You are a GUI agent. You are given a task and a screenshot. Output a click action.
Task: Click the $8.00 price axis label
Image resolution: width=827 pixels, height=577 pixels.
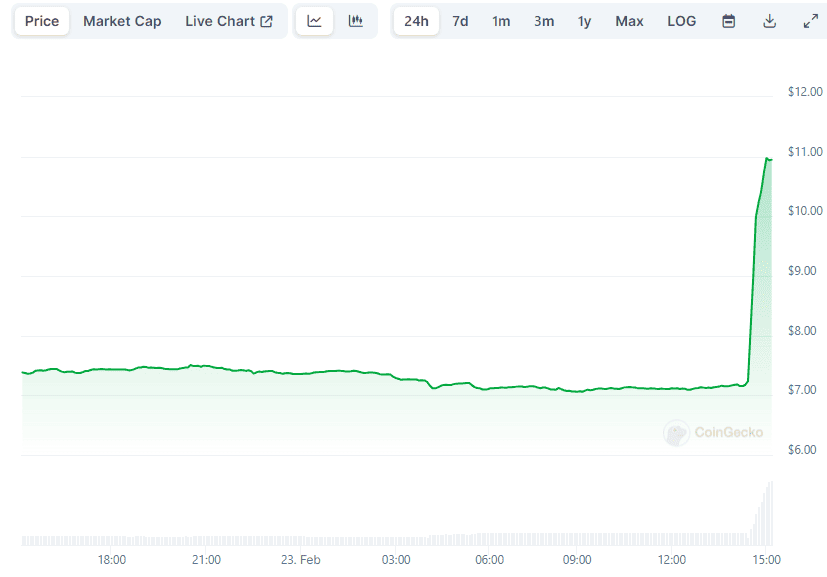802,331
